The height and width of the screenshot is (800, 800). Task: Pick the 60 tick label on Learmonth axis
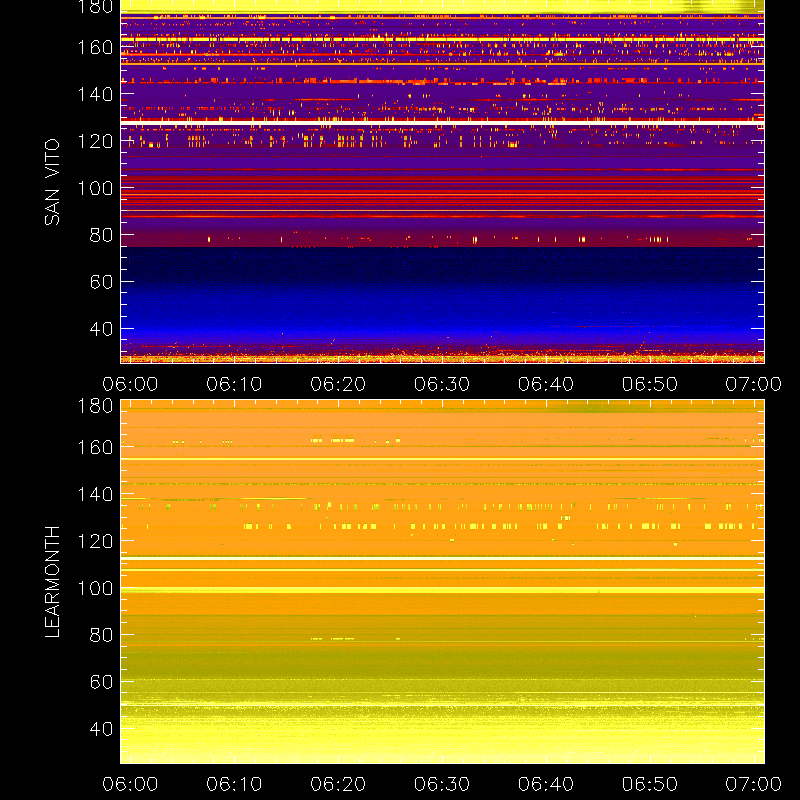(101, 682)
